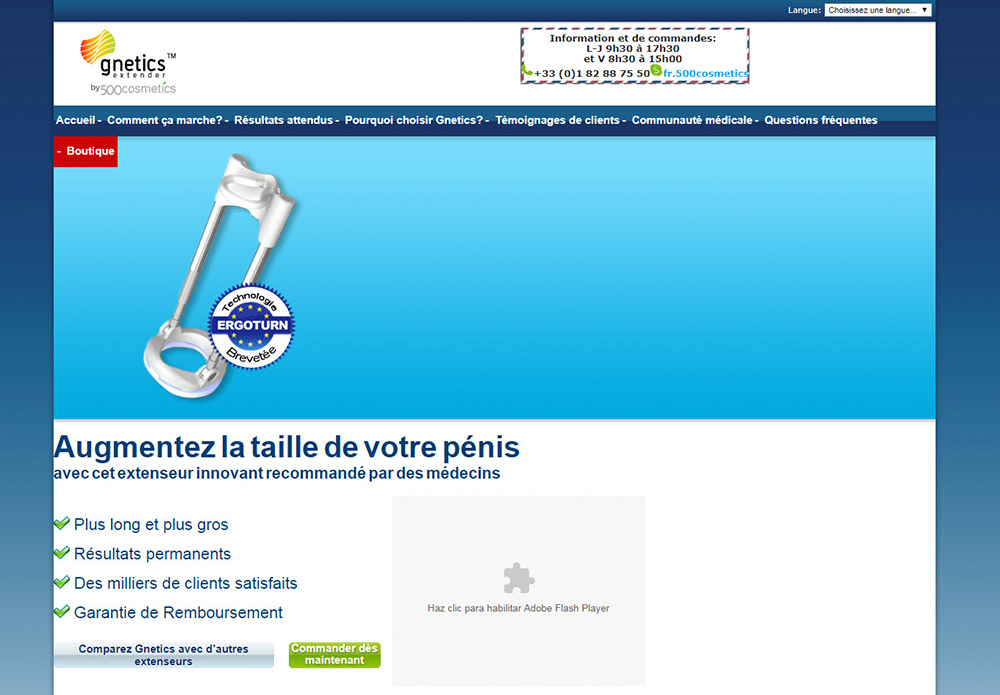1000x695 pixels.
Task: Click the Ergoturn Technologie Brevetée badge
Action: pos(251,327)
